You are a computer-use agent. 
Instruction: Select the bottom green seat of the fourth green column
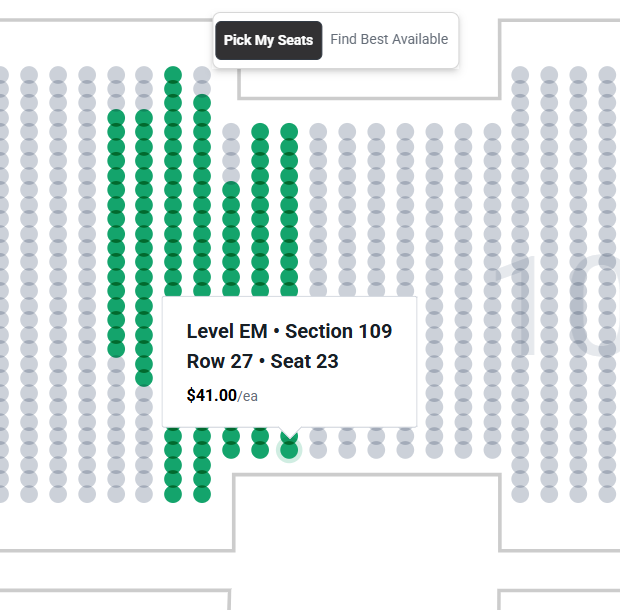pos(202,494)
